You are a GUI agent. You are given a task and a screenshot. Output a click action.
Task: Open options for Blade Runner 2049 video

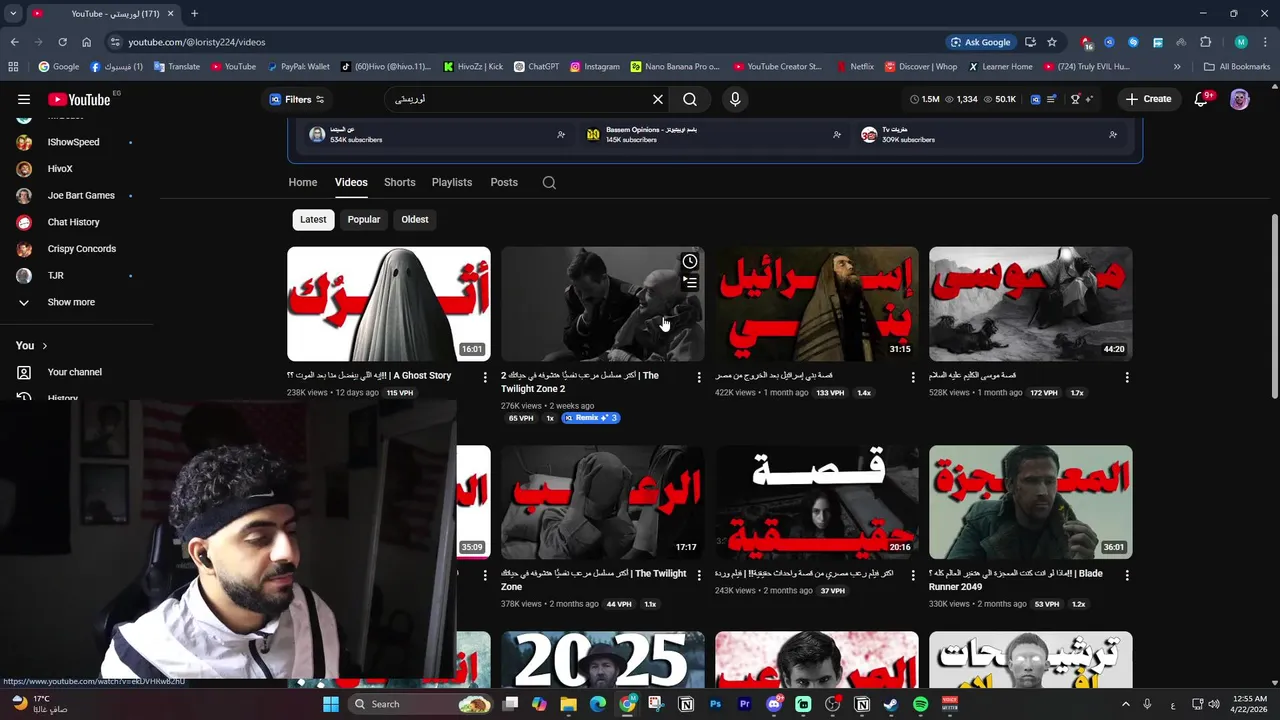pos(1127,575)
